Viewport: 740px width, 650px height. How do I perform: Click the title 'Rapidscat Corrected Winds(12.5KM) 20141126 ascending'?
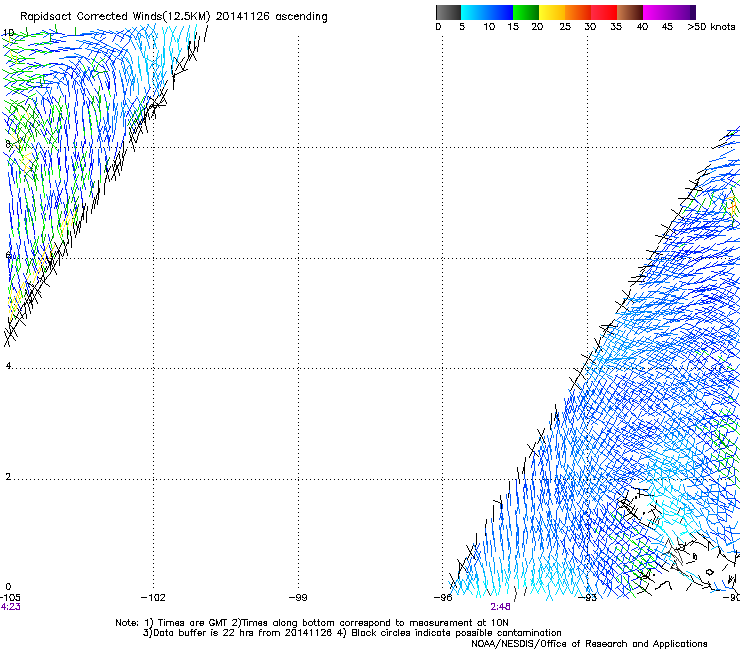click(174, 16)
